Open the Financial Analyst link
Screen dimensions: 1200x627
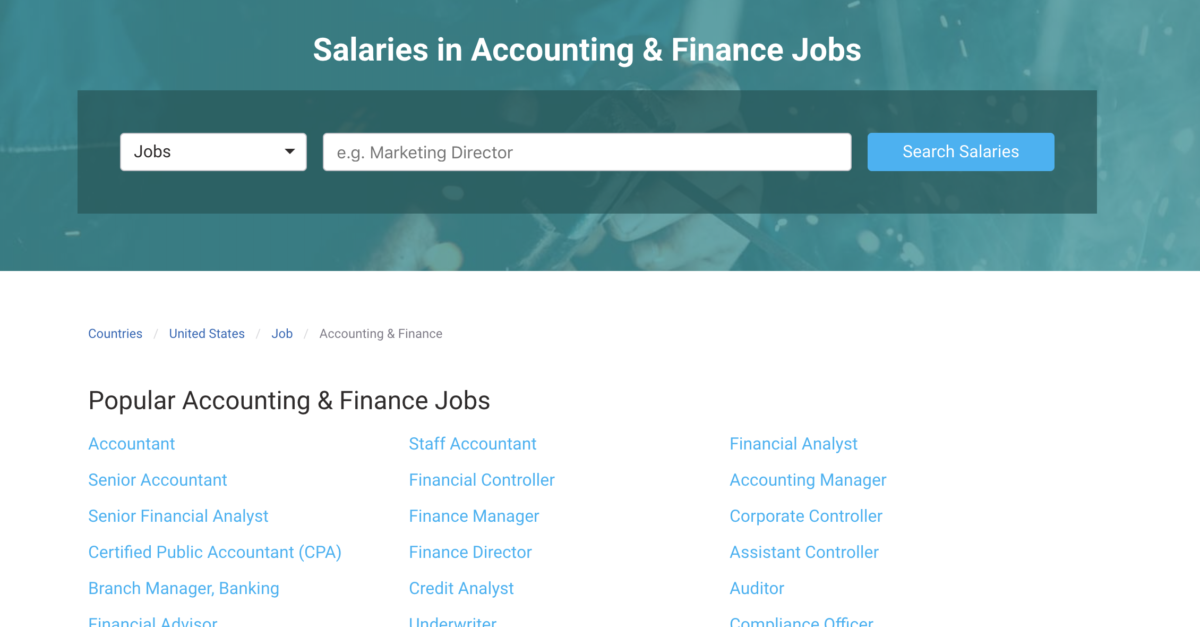click(x=793, y=443)
